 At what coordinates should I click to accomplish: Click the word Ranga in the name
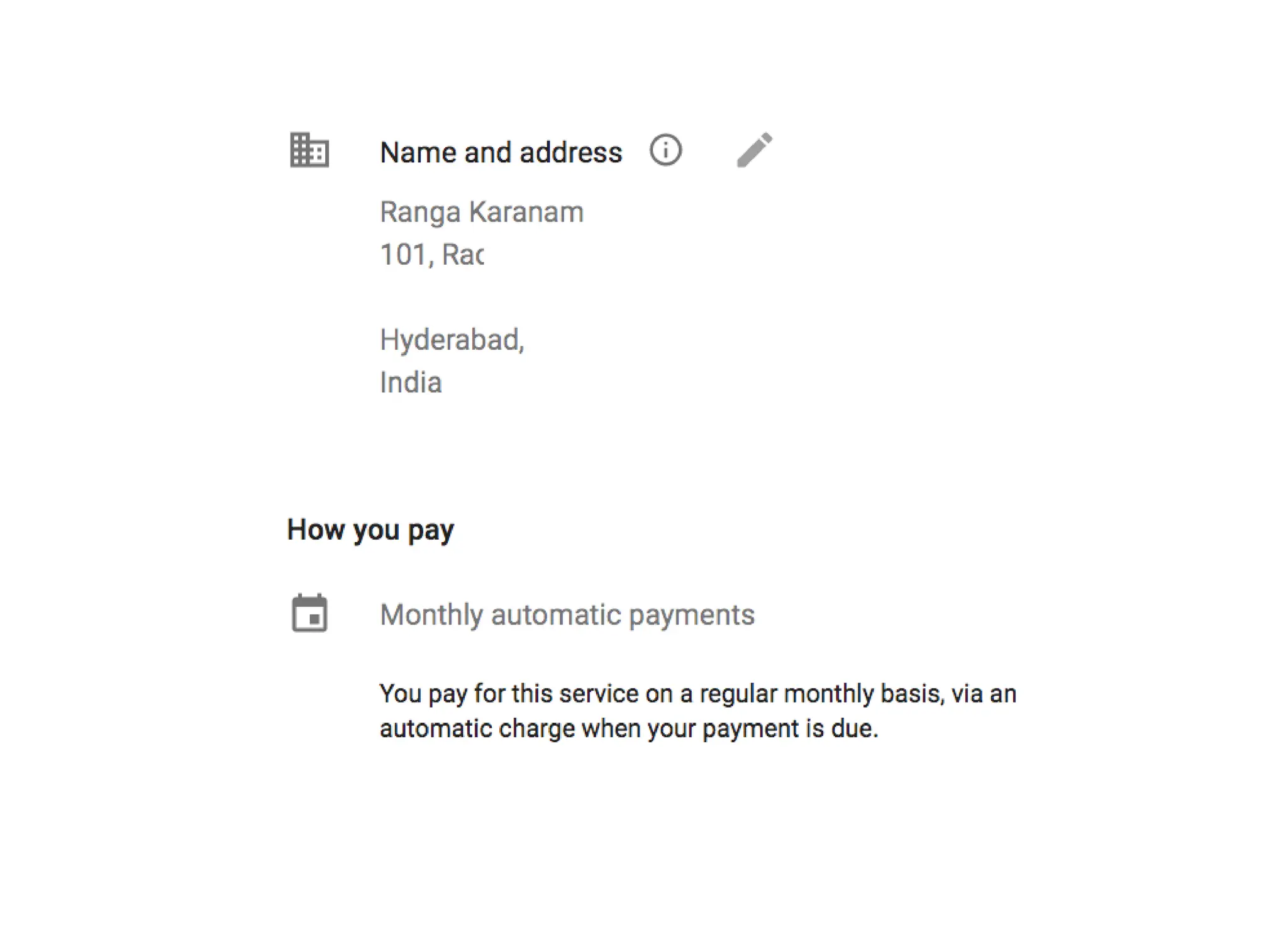click(x=420, y=213)
